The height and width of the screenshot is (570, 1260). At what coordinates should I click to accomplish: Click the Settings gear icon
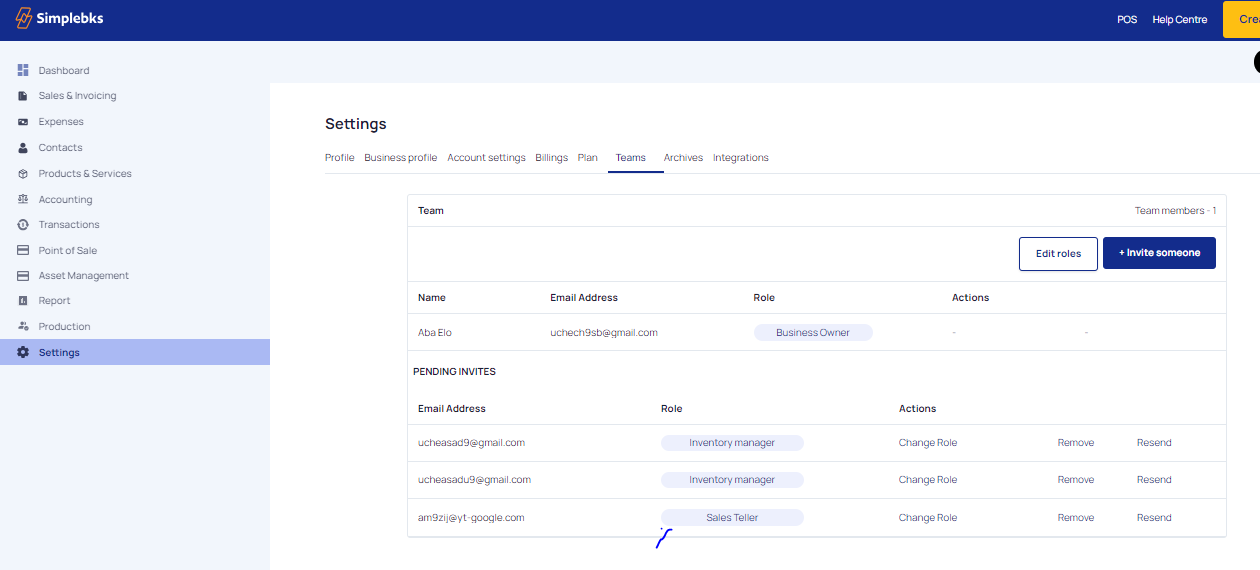23,353
